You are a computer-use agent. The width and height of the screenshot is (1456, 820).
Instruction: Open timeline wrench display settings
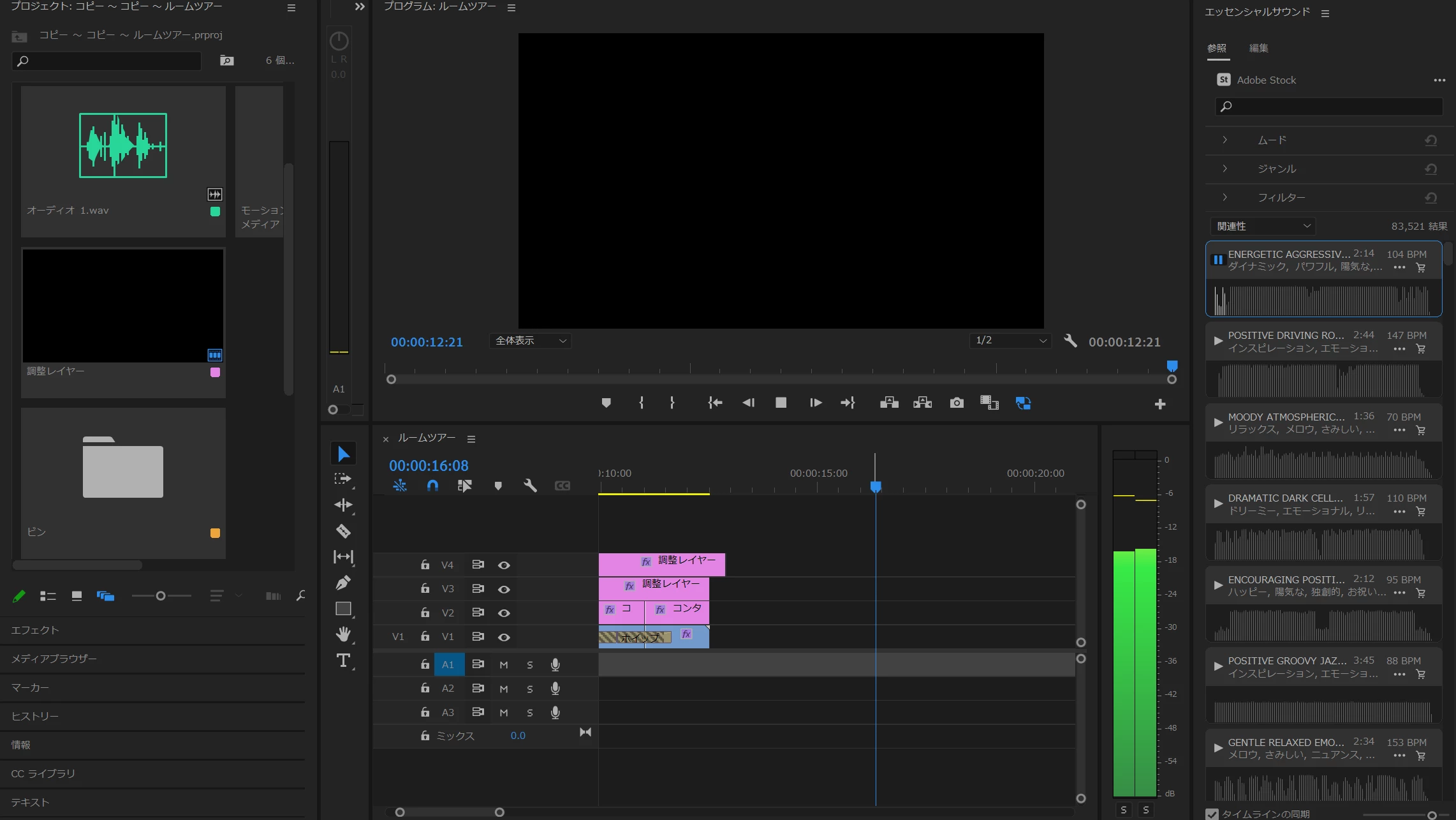click(530, 486)
